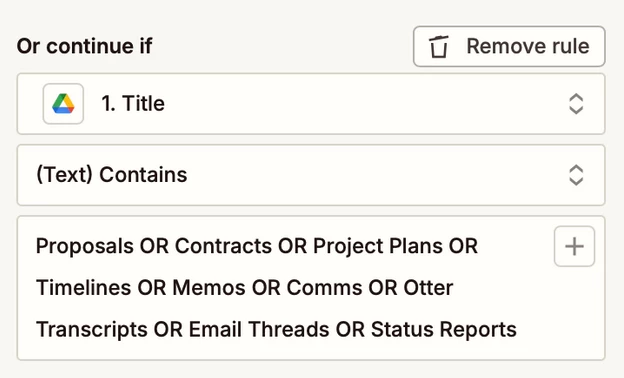This screenshot has width=624, height=378.
Task: Click the word "Comms" in value field
Action: pos(324,288)
